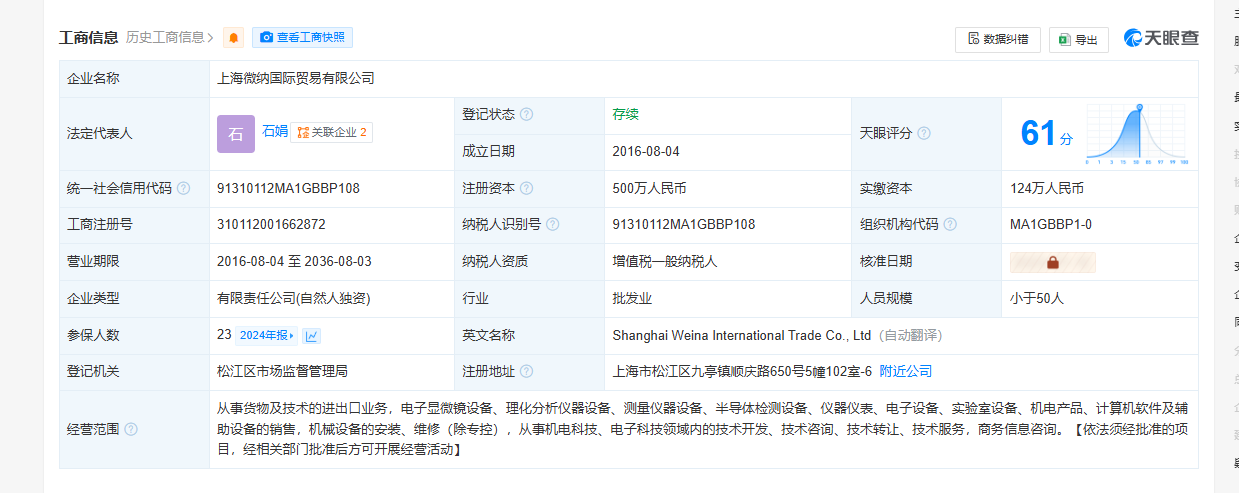Click help icon next to 登记状态
1239x493 pixels.
point(526,114)
